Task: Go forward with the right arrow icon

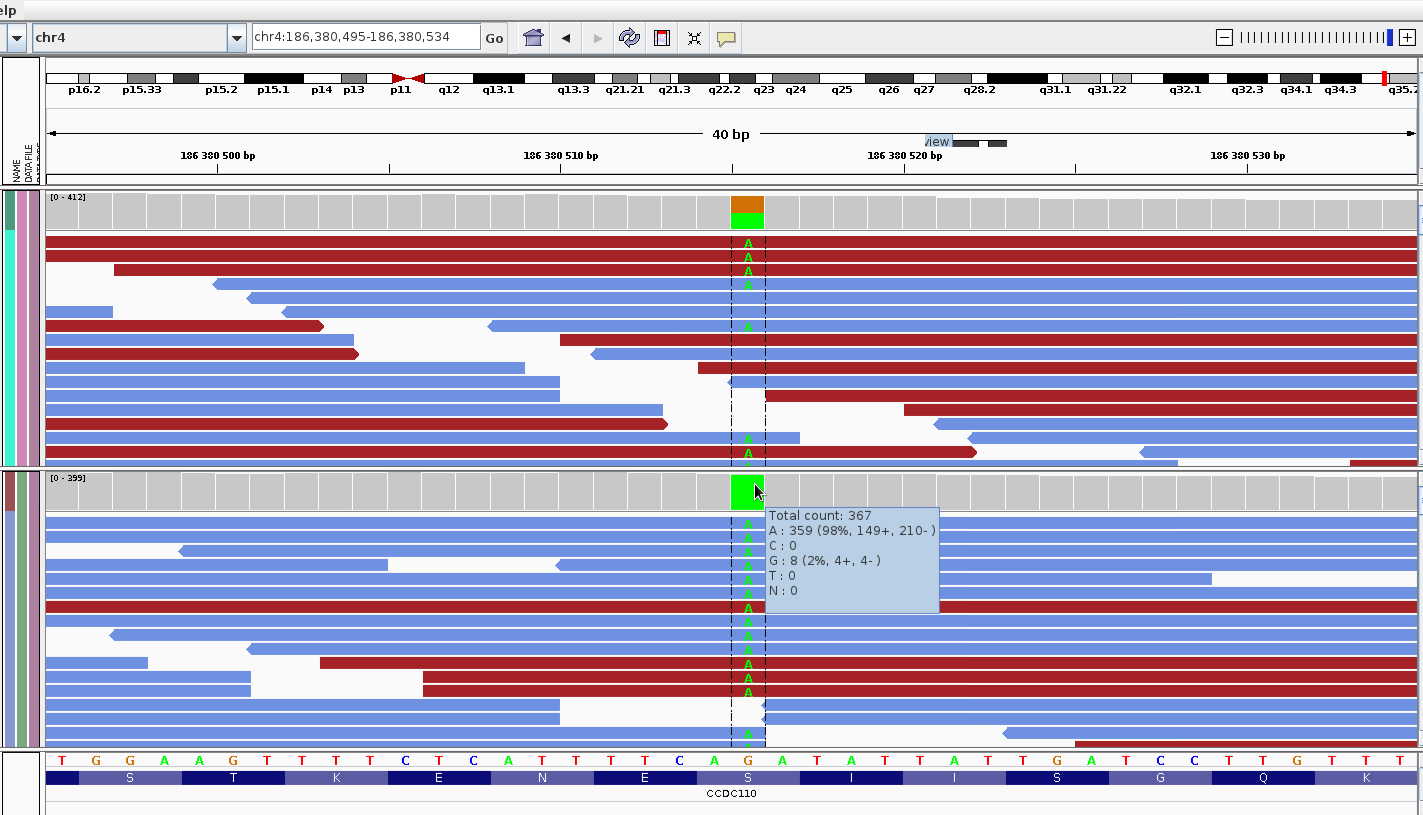Action: 598,38
